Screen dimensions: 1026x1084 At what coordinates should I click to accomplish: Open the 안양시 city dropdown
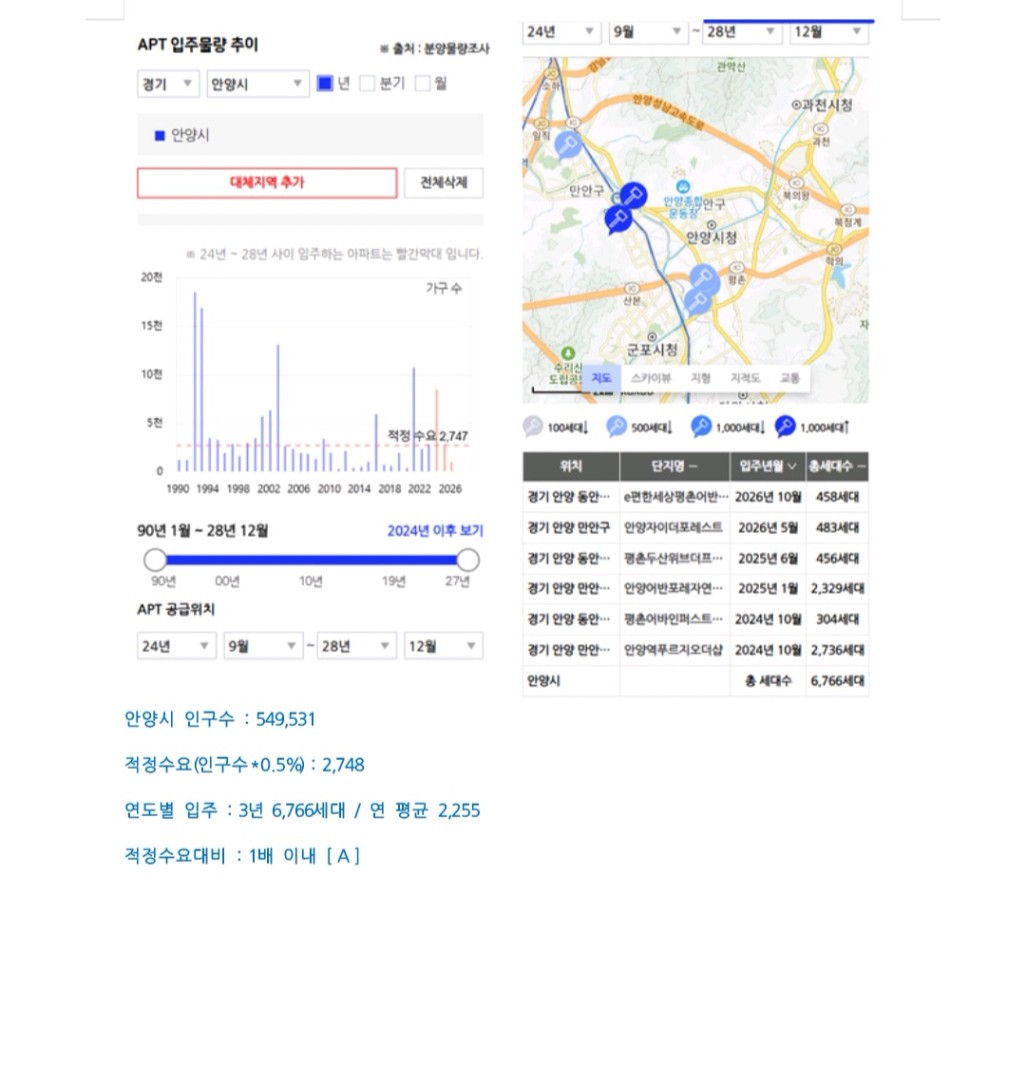click(258, 84)
